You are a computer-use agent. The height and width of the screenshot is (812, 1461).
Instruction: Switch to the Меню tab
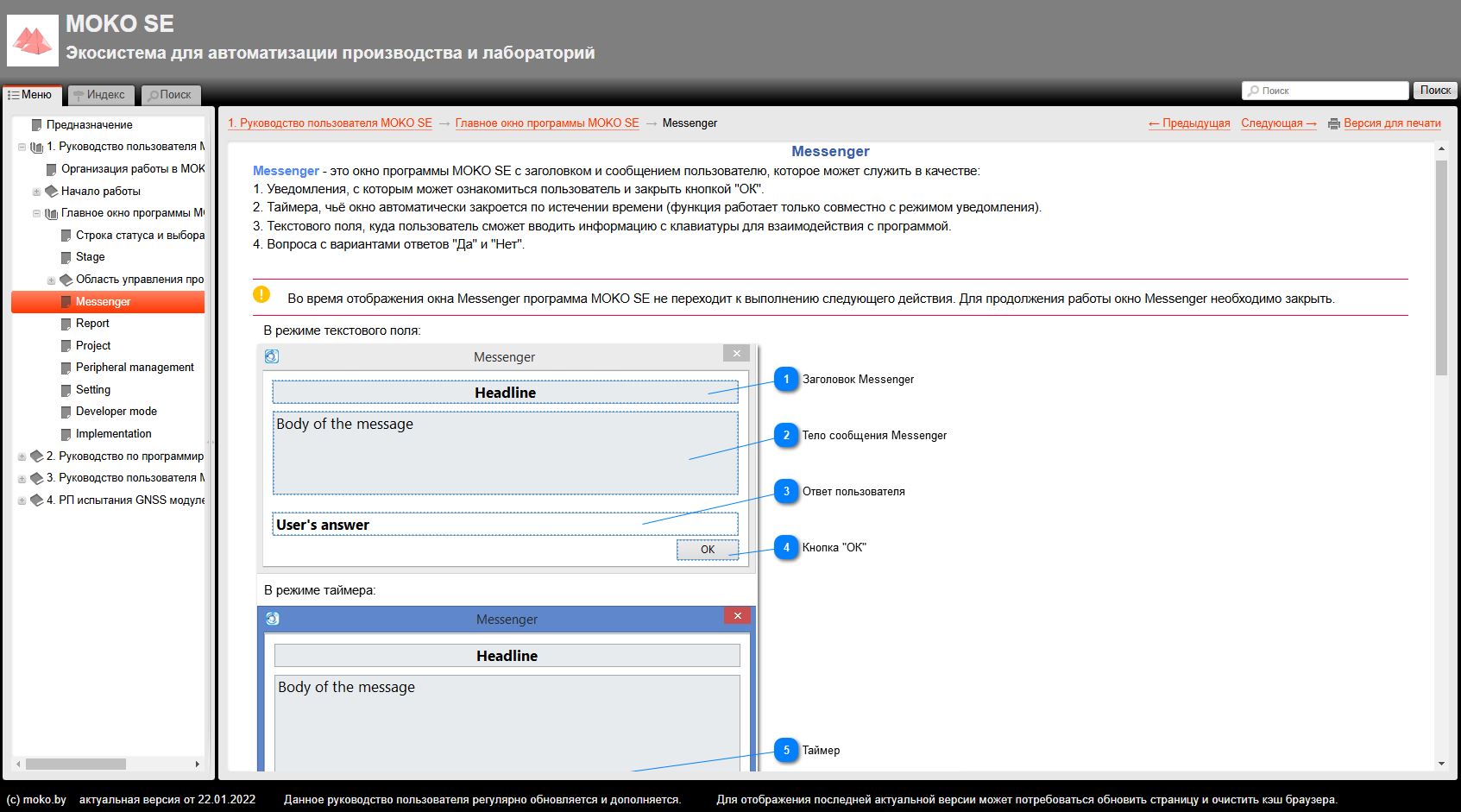click(32, 95)
